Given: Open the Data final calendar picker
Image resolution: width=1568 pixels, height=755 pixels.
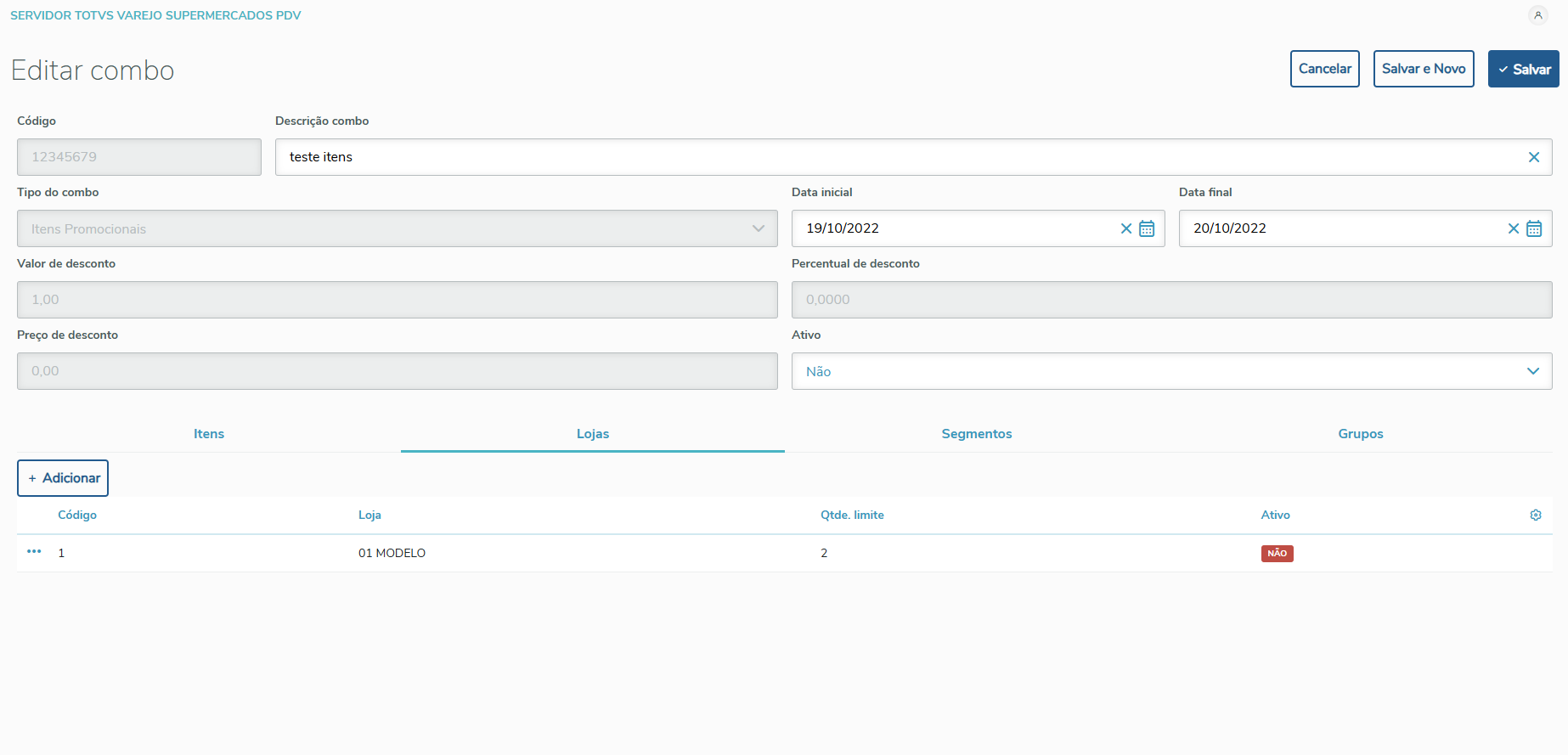Looking at the screenshot, I should (x=1534, y=228).
